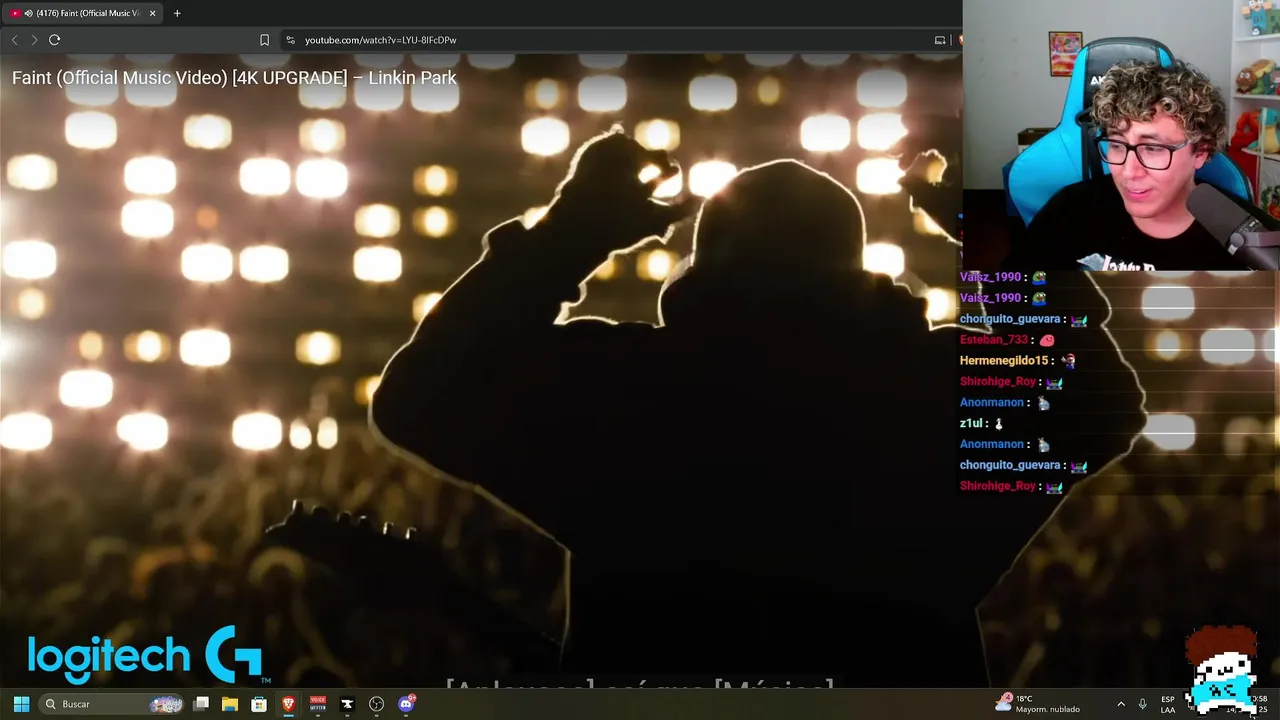Click the microphone tray icon
The height and width of the screenshot is (720, 1280).
(1142, 704)
